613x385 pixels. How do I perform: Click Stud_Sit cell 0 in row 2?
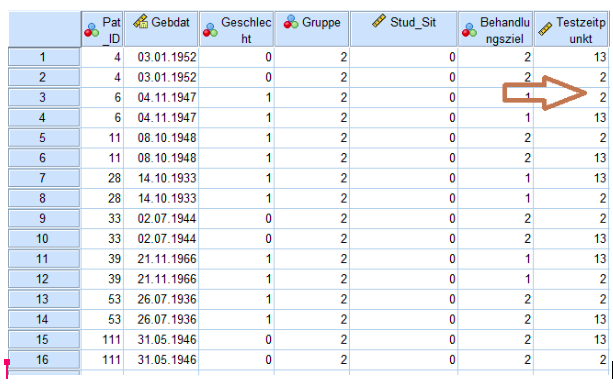[404, 77]
